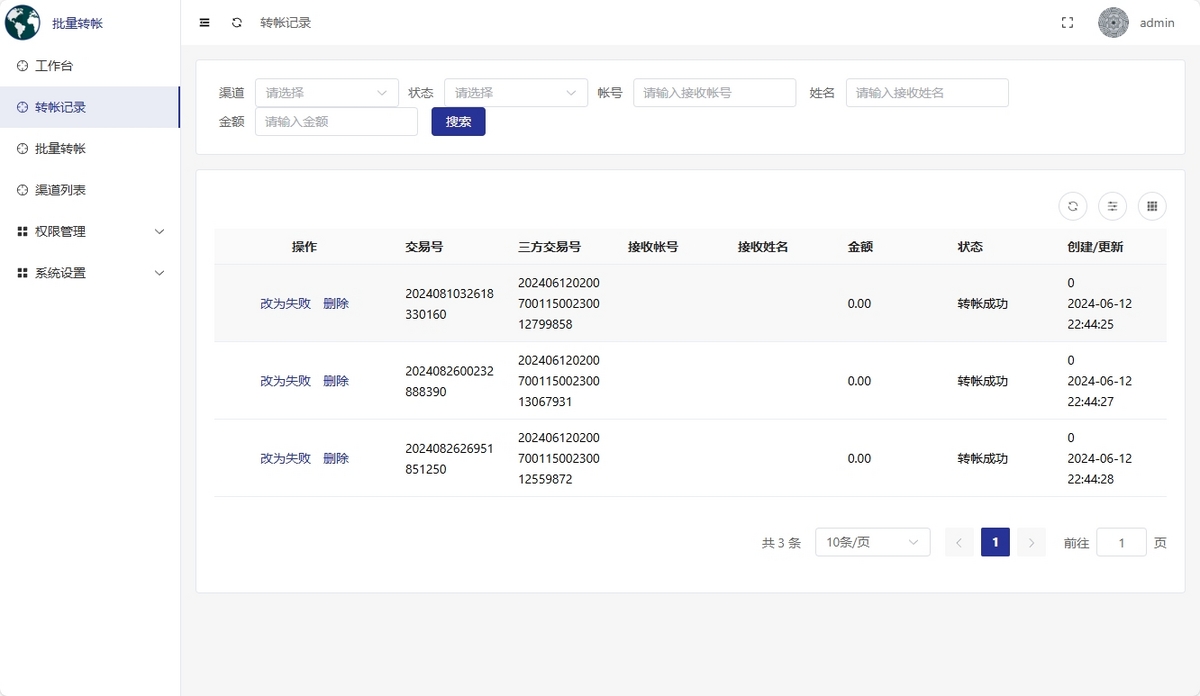Expand the 权限管理 submenu chevron

pos(159,231)
